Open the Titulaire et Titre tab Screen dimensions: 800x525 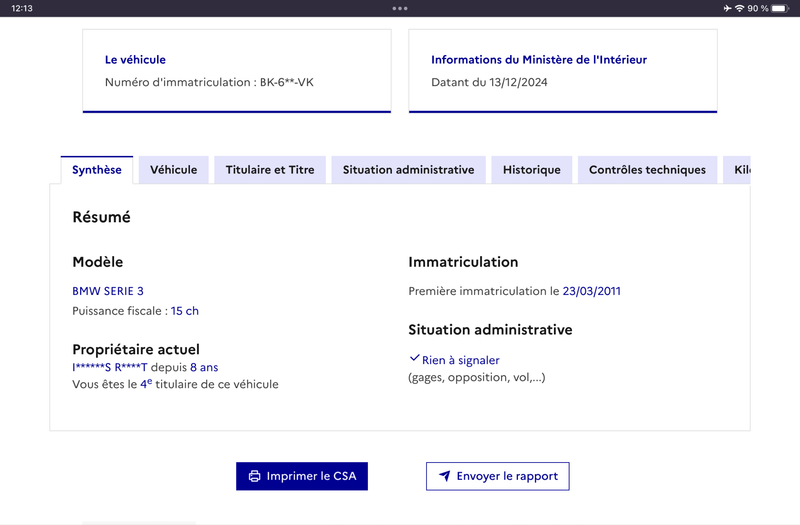pyautogui.click(x=270, y=170)
